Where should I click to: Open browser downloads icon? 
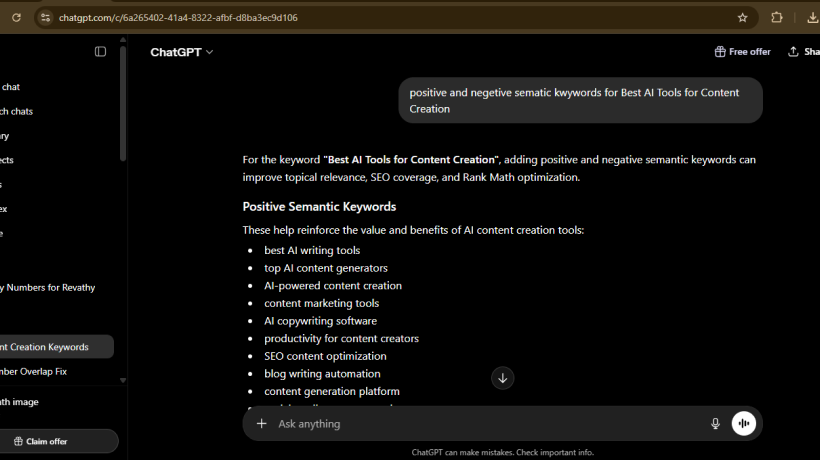[x=812, y=18]
